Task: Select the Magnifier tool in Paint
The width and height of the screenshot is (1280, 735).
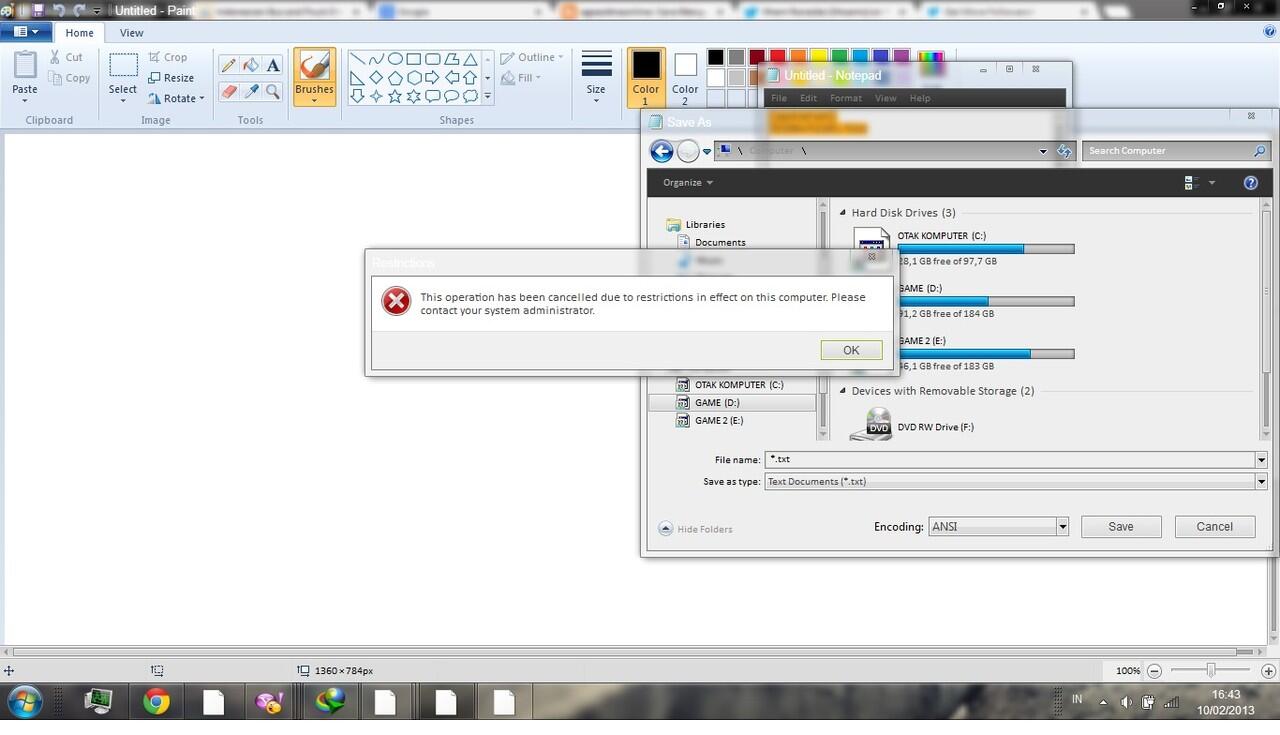Action: (x=272, y=92)
